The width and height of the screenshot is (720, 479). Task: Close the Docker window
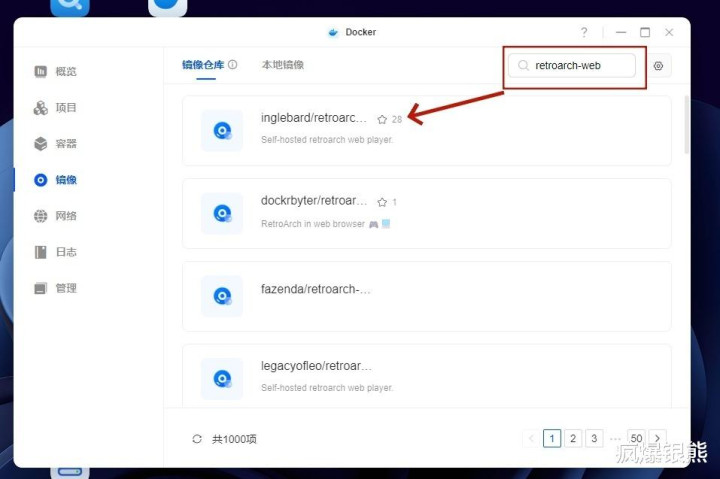(669, 32)
